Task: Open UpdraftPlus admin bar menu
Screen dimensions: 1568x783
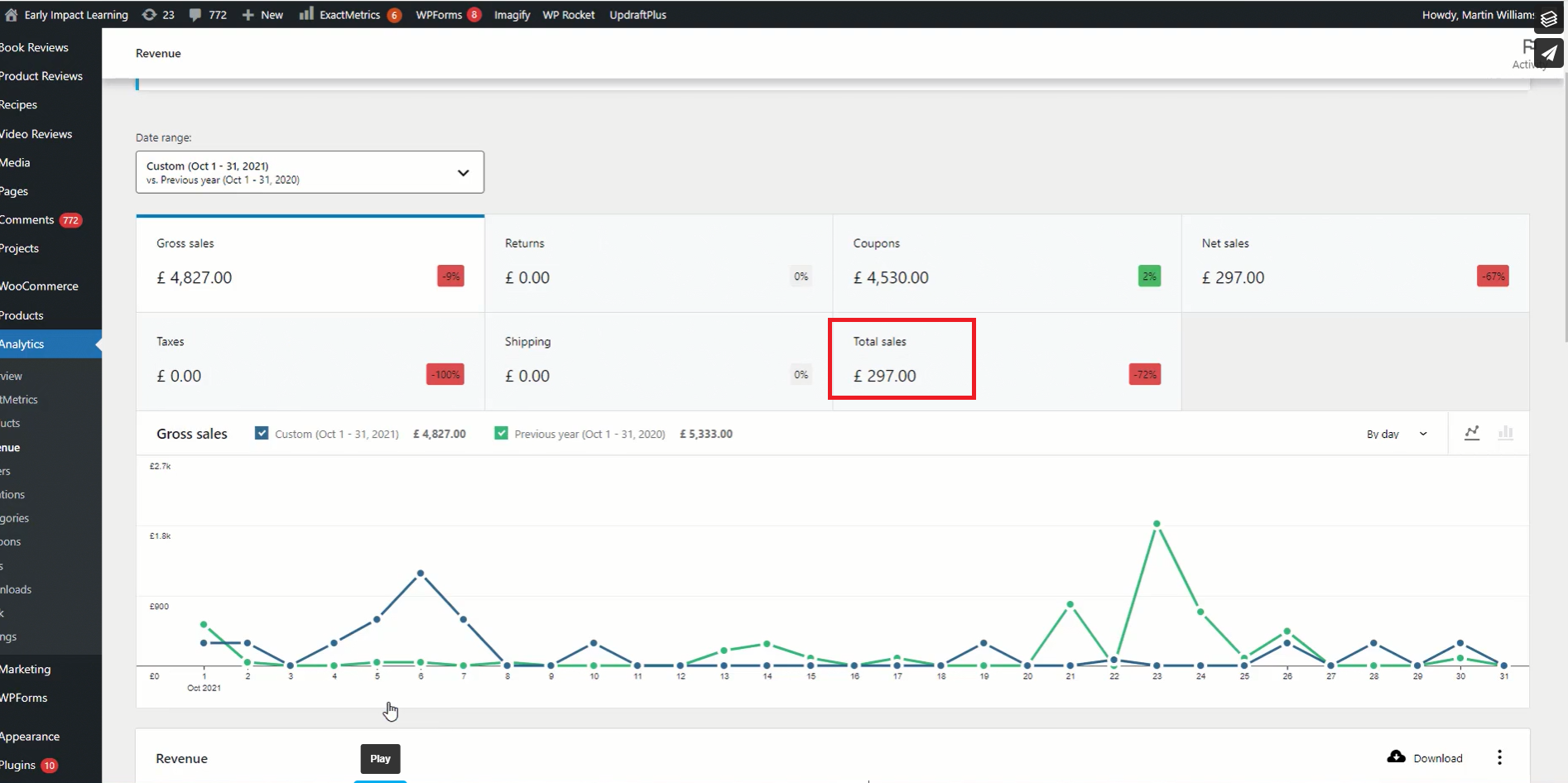Action: pos(638,15)
